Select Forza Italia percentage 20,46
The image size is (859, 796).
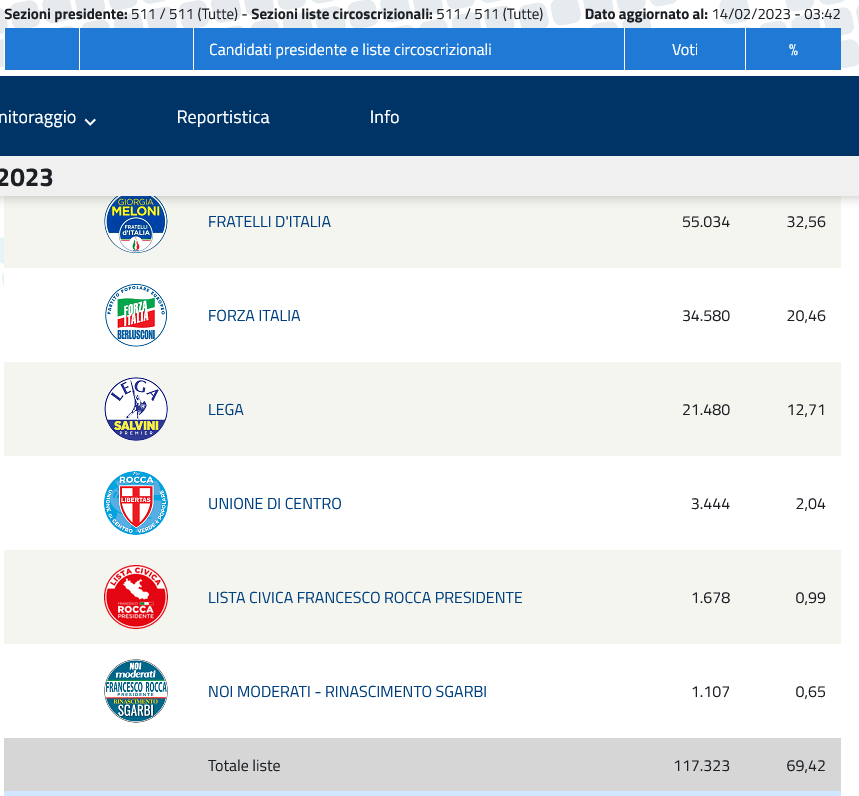coord(806,316)
